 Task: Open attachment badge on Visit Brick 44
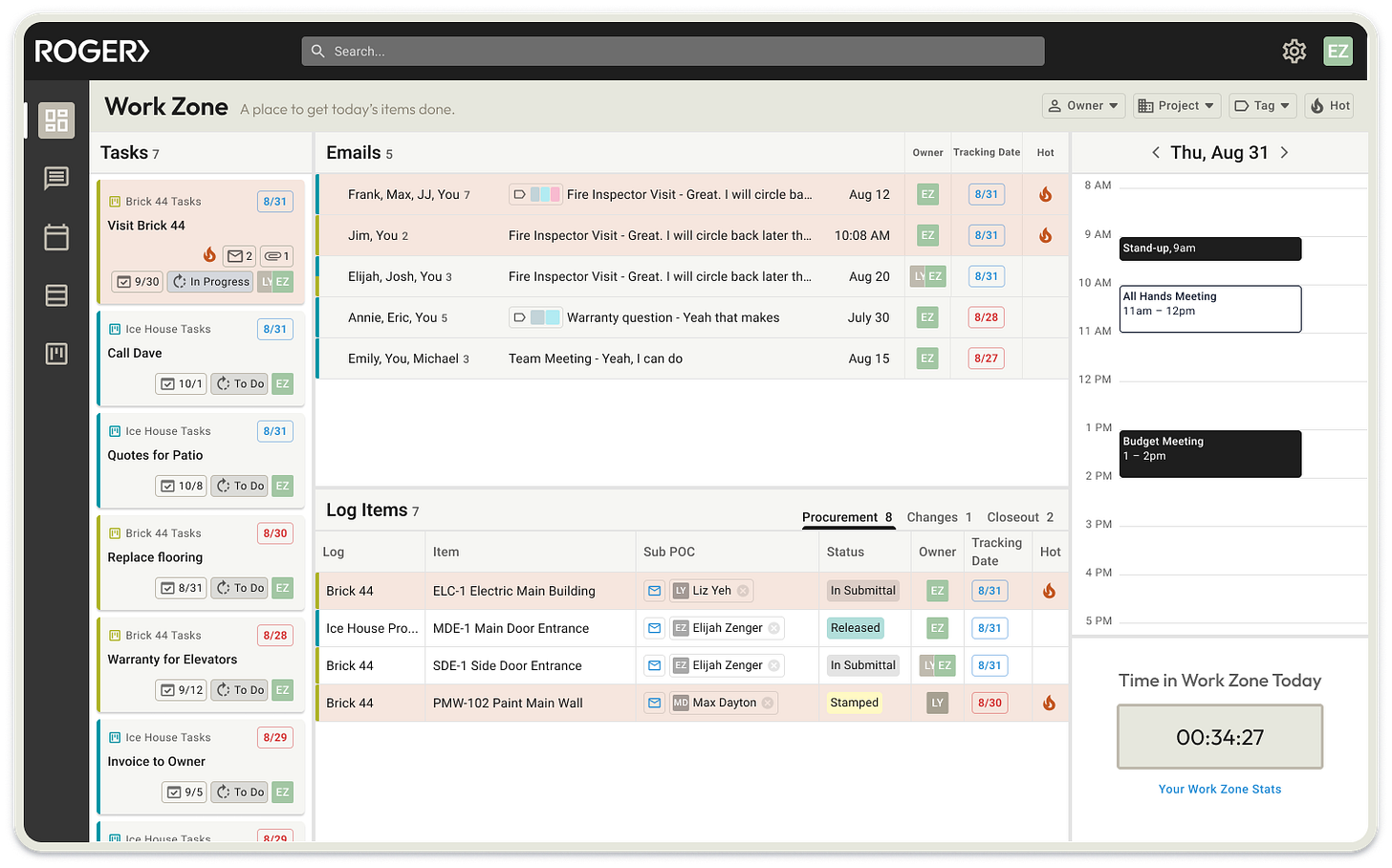coord(276,256)
